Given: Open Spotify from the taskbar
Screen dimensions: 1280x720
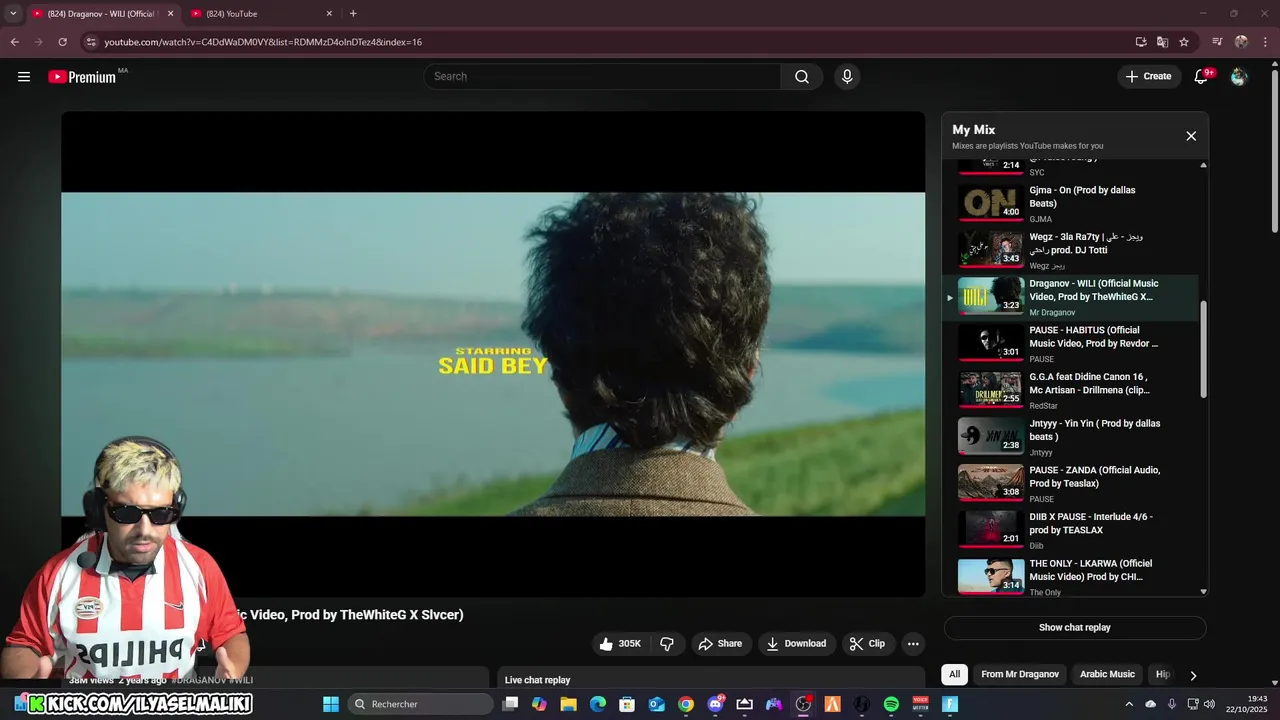Looking at the screenshot, I should pyautogui.click(x=891, y=704).
